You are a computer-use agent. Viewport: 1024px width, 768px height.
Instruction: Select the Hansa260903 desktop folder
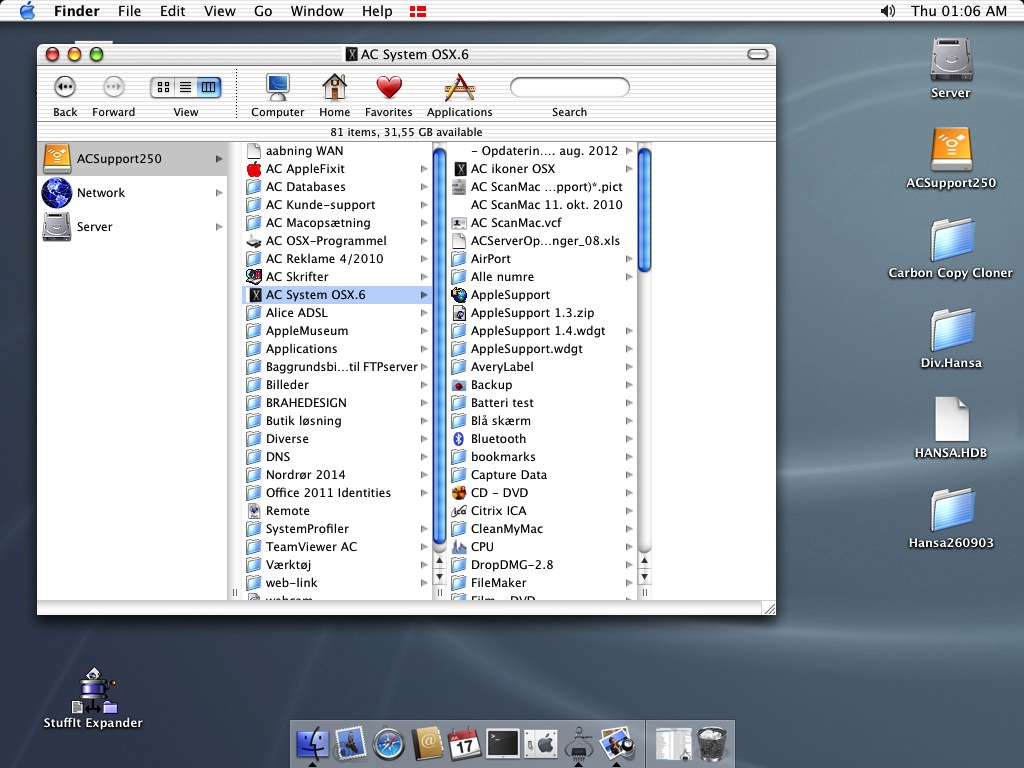pos(951,509)
